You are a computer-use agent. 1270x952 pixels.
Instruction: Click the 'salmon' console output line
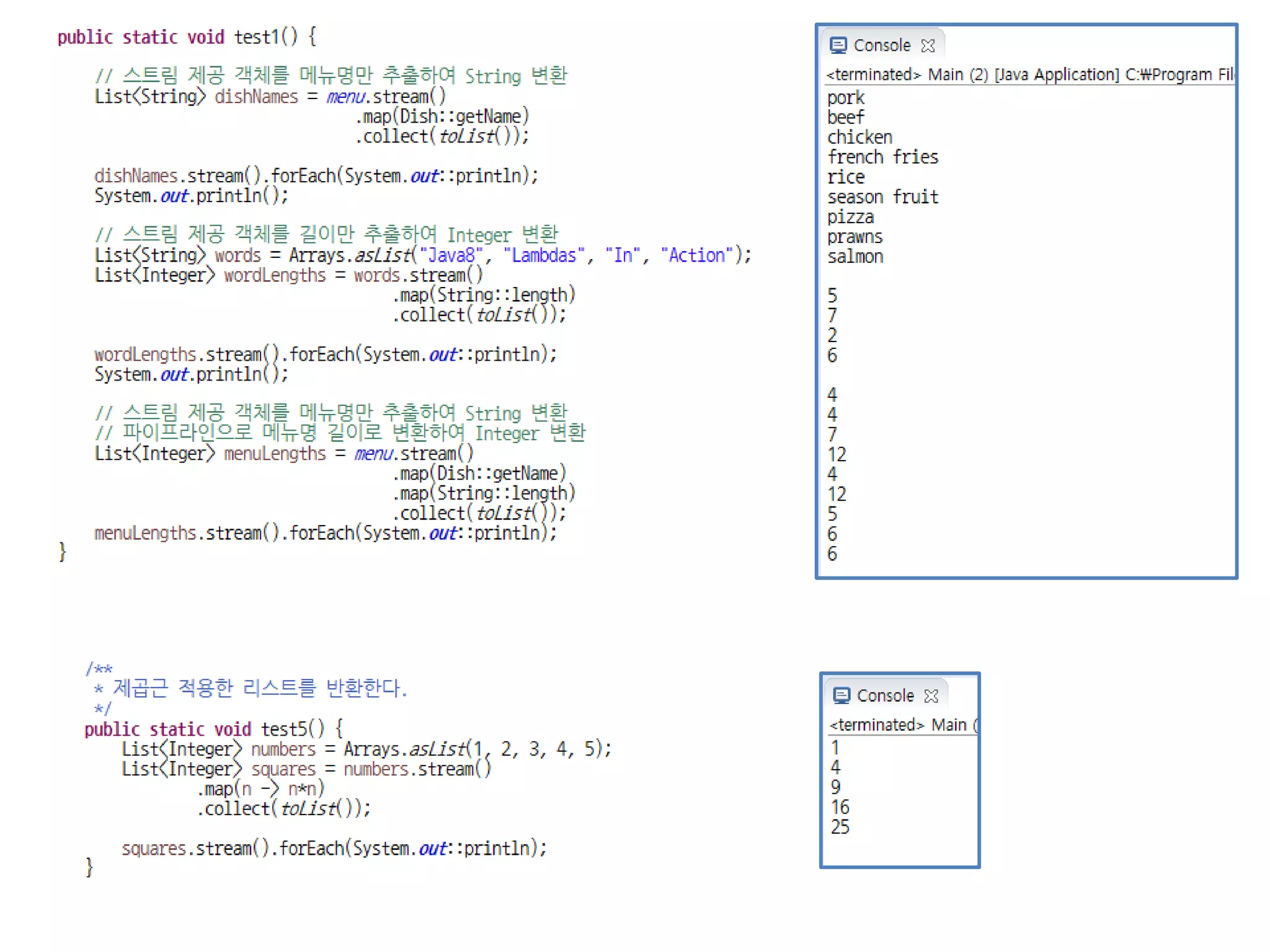point(855,257)
